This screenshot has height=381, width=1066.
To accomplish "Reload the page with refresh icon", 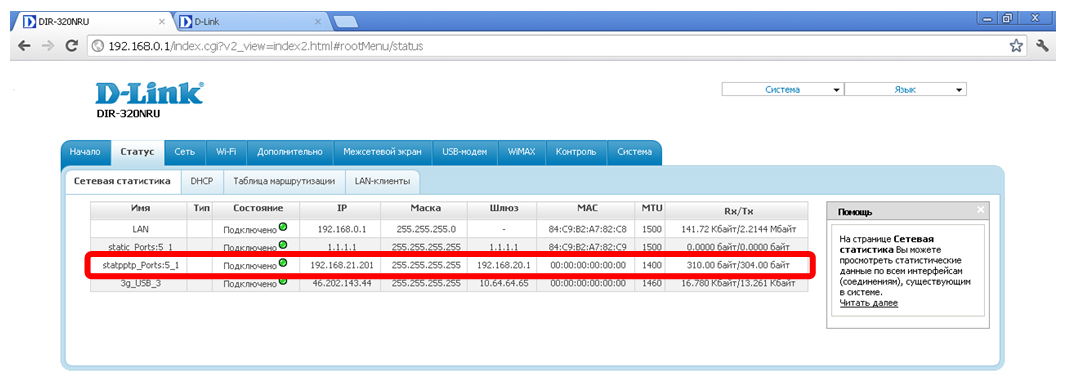I will pyautogui.click(x=71, y=46).
